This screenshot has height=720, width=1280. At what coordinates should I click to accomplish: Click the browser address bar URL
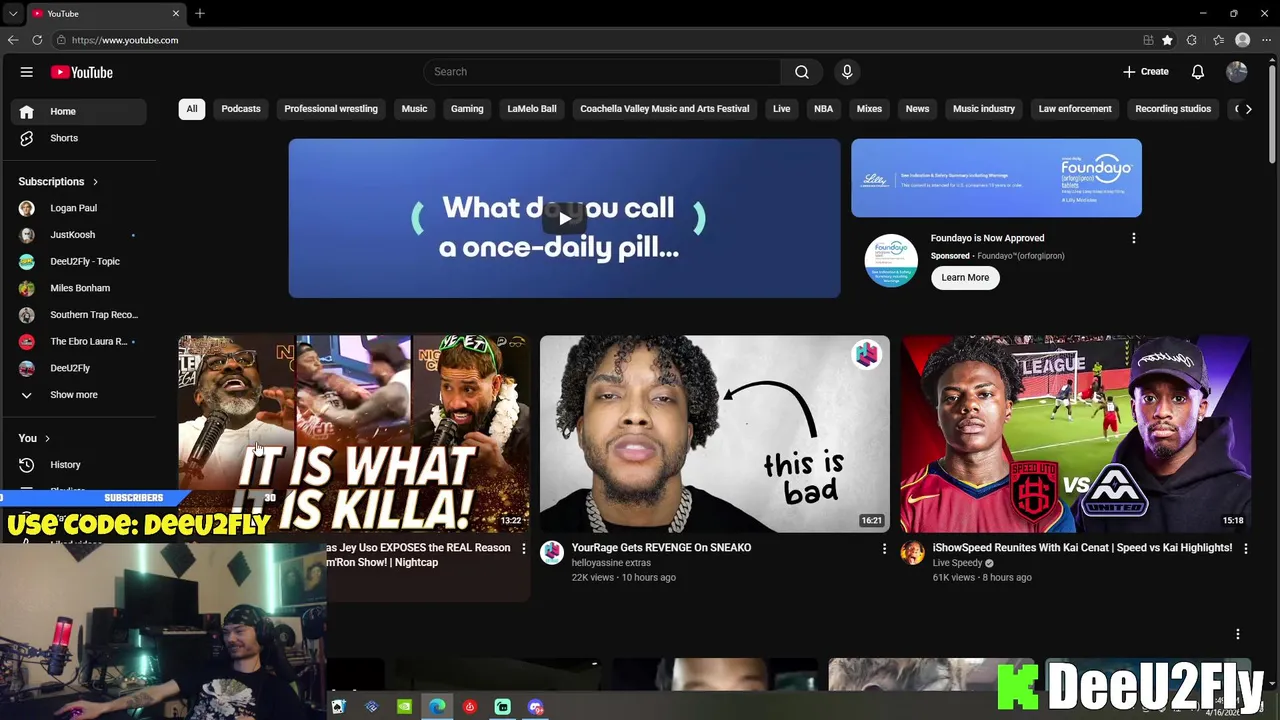pyautogui.click(x=125, y=40)
